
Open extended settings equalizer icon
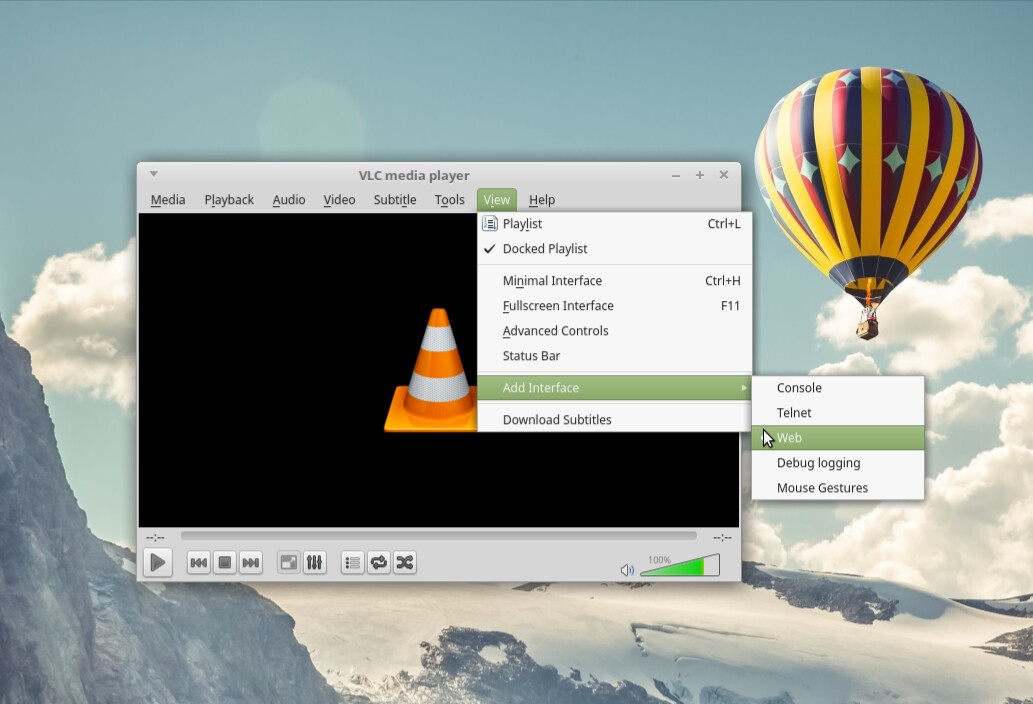click(314, 562)
